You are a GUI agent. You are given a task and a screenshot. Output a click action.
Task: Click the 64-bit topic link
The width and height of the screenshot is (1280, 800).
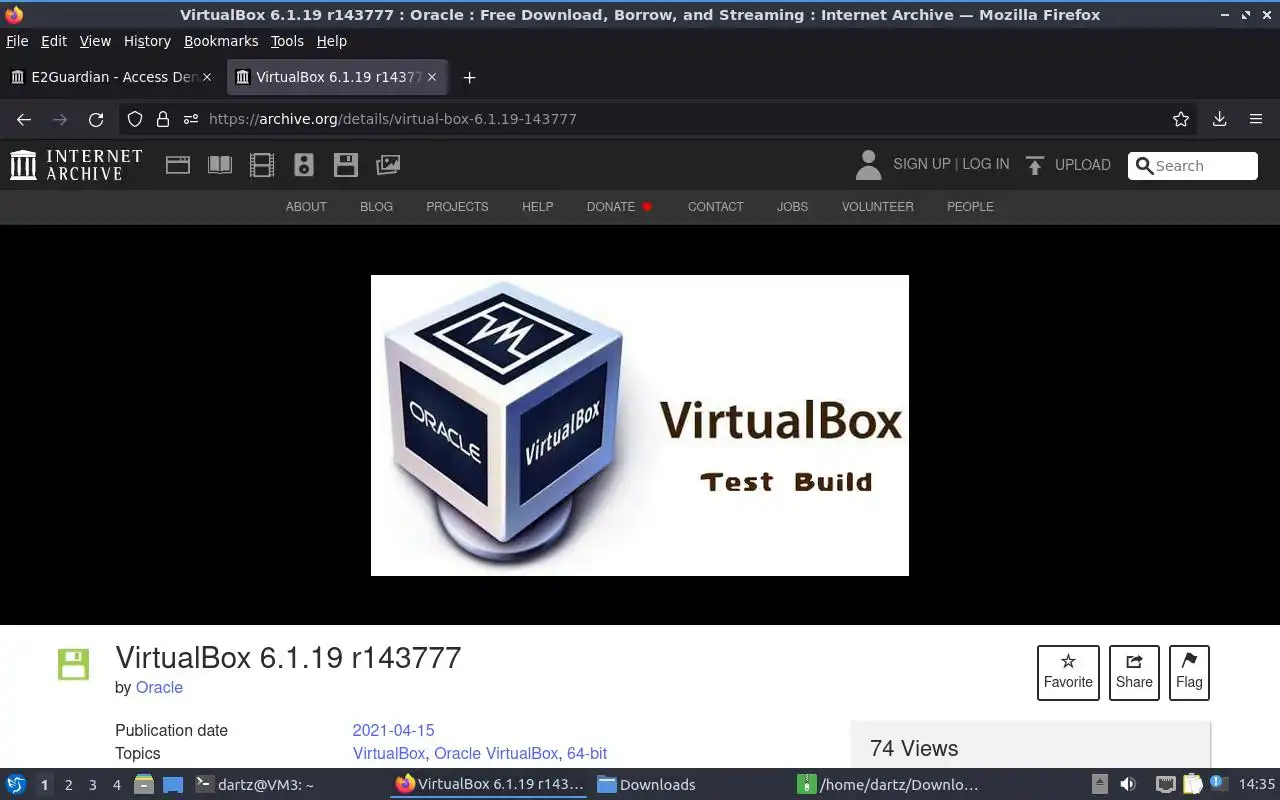pos(587,754)
